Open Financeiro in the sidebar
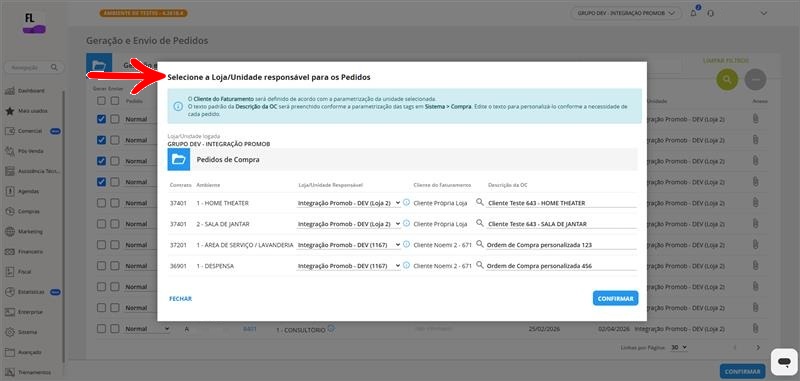The height and width of the screenshot is (381, 800). [x=24, y=251]
